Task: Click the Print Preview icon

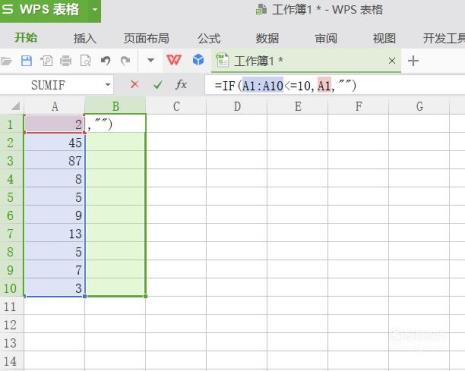Action: pyautogui.click(x=85, y=61)
